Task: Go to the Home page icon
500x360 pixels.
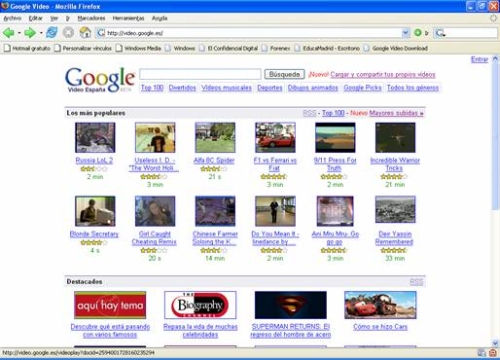Action: 85,33
